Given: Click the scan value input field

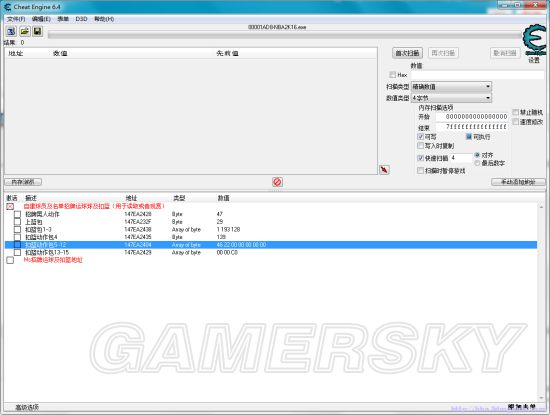Looking at the screenshot, I should pos(477,75).
